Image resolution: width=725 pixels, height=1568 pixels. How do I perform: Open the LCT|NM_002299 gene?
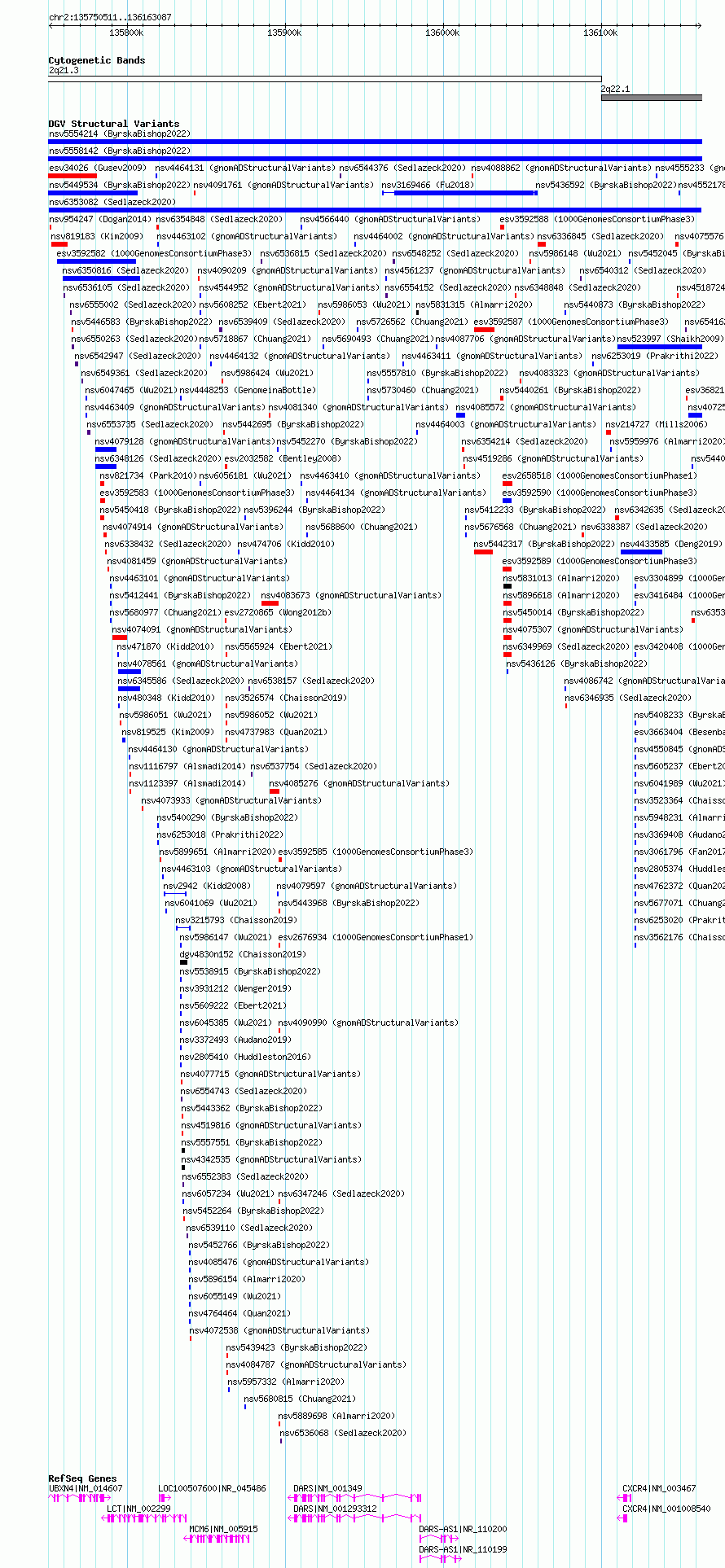tap(143, 1518)
